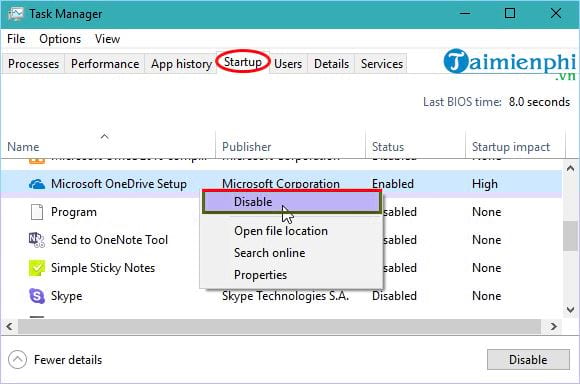Click the vertical scrollbar down arrow
The height and width of the screenshot is (384, 580).
point(570,310)
